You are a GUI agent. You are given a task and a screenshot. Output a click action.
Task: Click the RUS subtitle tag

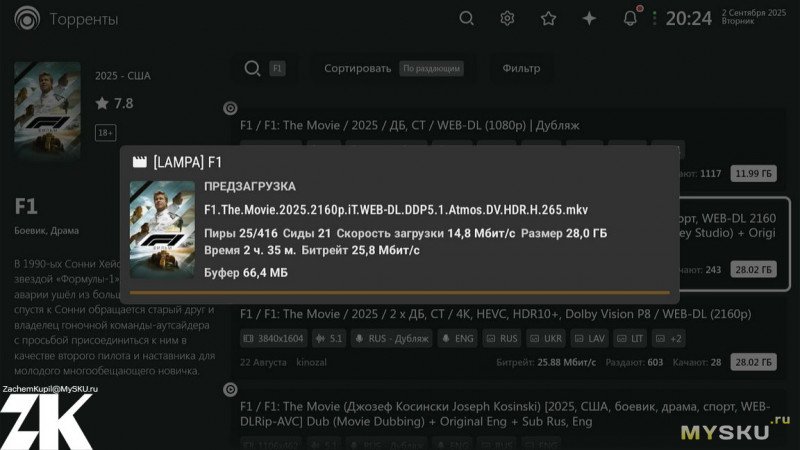502,338
